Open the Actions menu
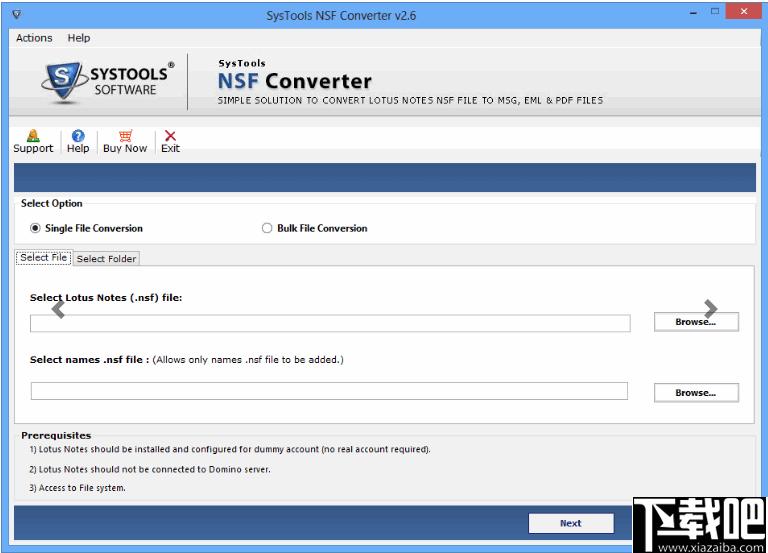The image size is (768, 553). tap(34, 38)
